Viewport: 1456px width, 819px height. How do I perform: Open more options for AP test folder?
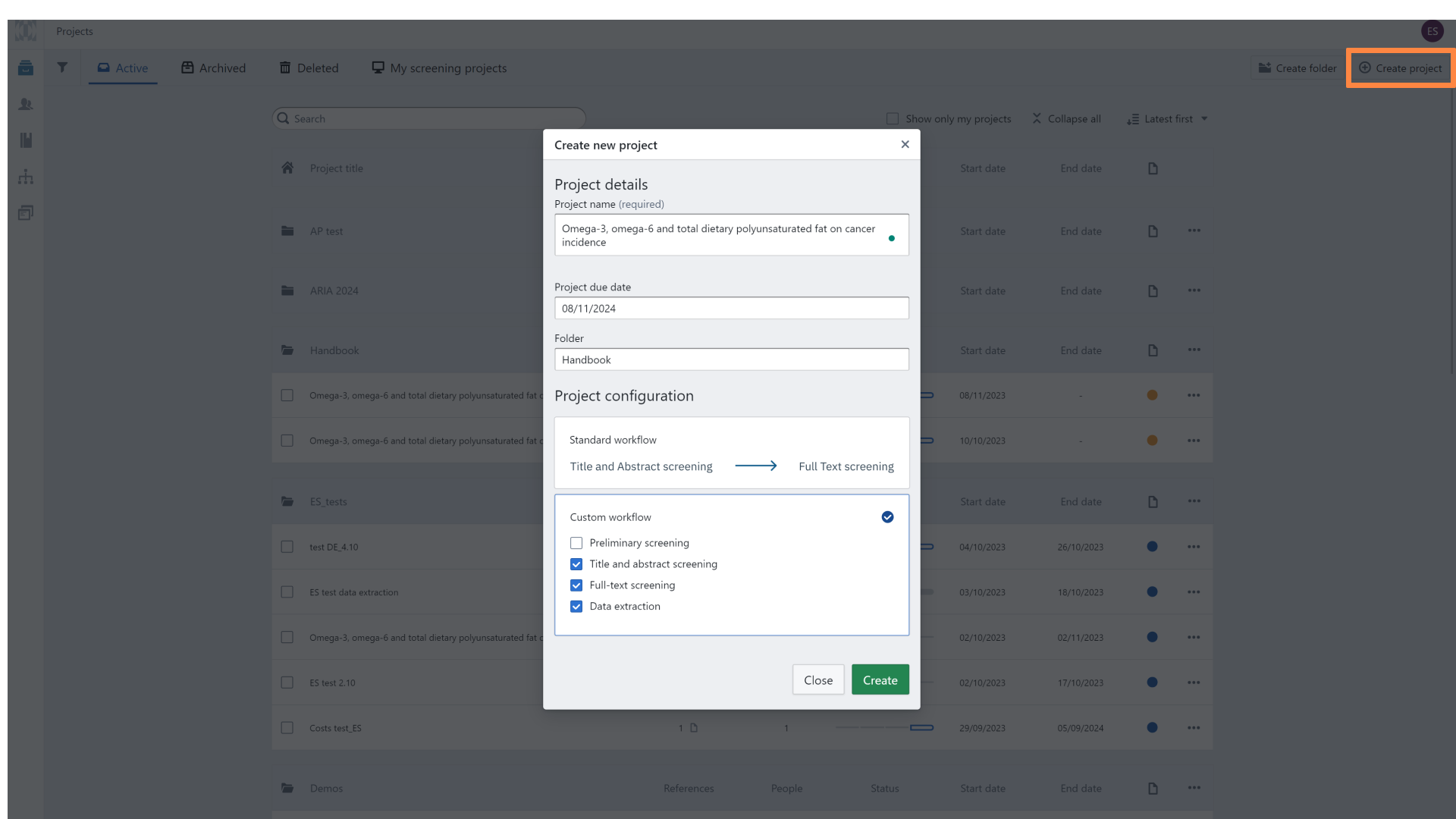[x=1194, y=231]
